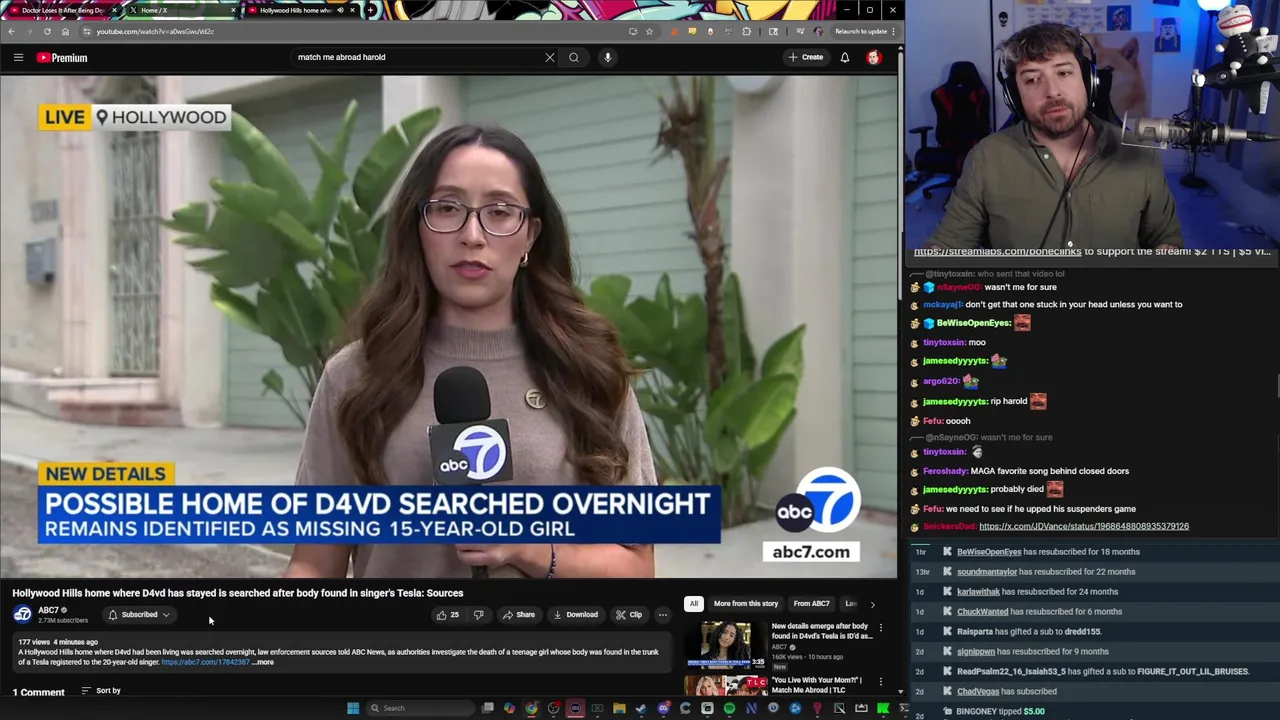Open Sort by for comments

pyautogui.click(x=101, y=691)
